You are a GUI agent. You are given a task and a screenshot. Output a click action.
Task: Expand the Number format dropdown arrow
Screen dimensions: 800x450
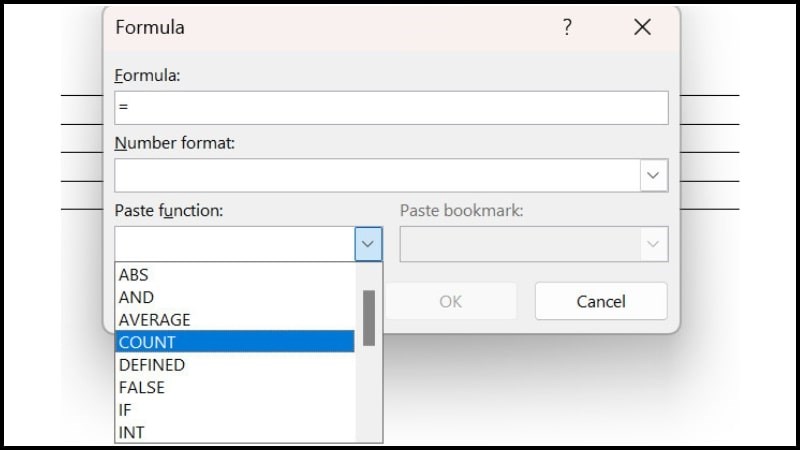[654, 175]
